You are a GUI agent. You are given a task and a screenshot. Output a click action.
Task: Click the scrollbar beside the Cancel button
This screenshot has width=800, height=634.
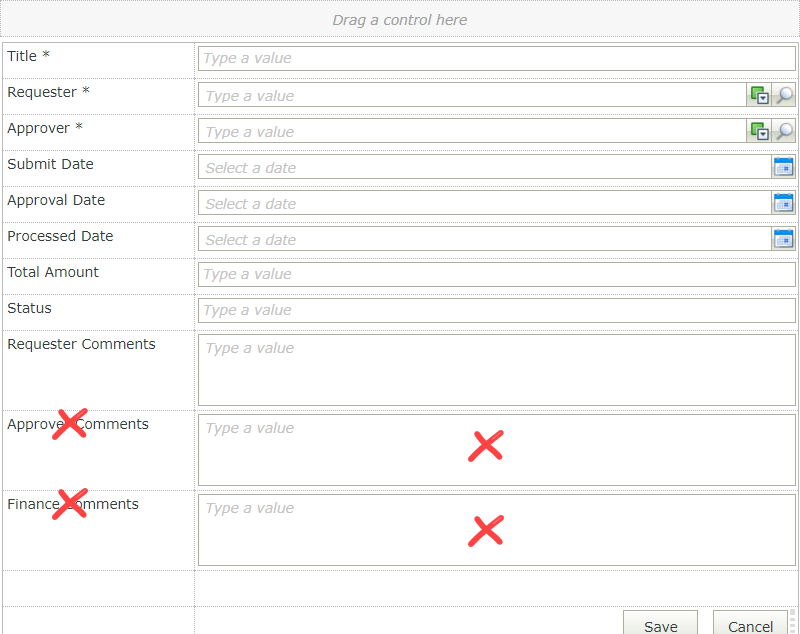pyautogui.click(x=793, y=620)
